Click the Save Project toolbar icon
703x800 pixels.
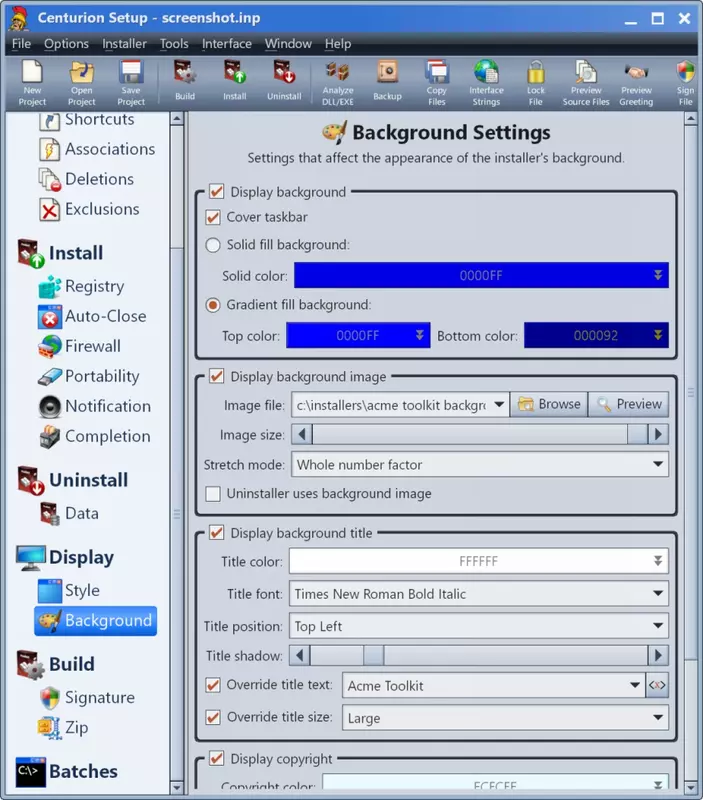(131, 83)
